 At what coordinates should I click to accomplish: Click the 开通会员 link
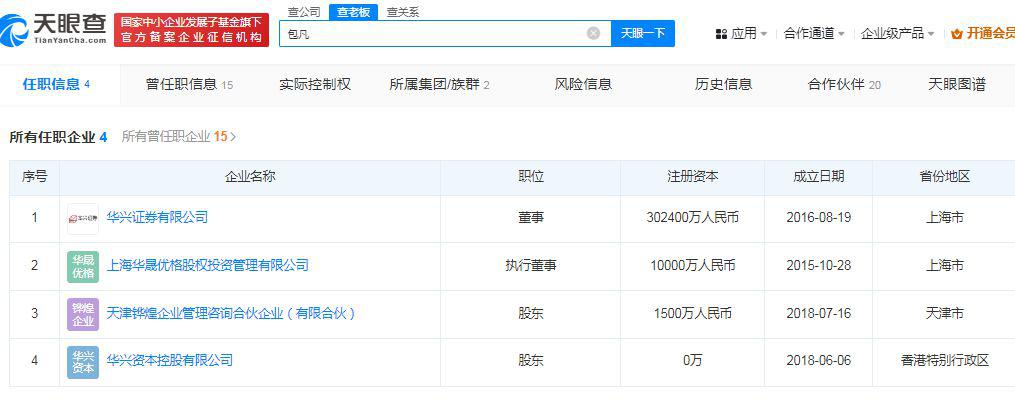click(x=990, y=34)
